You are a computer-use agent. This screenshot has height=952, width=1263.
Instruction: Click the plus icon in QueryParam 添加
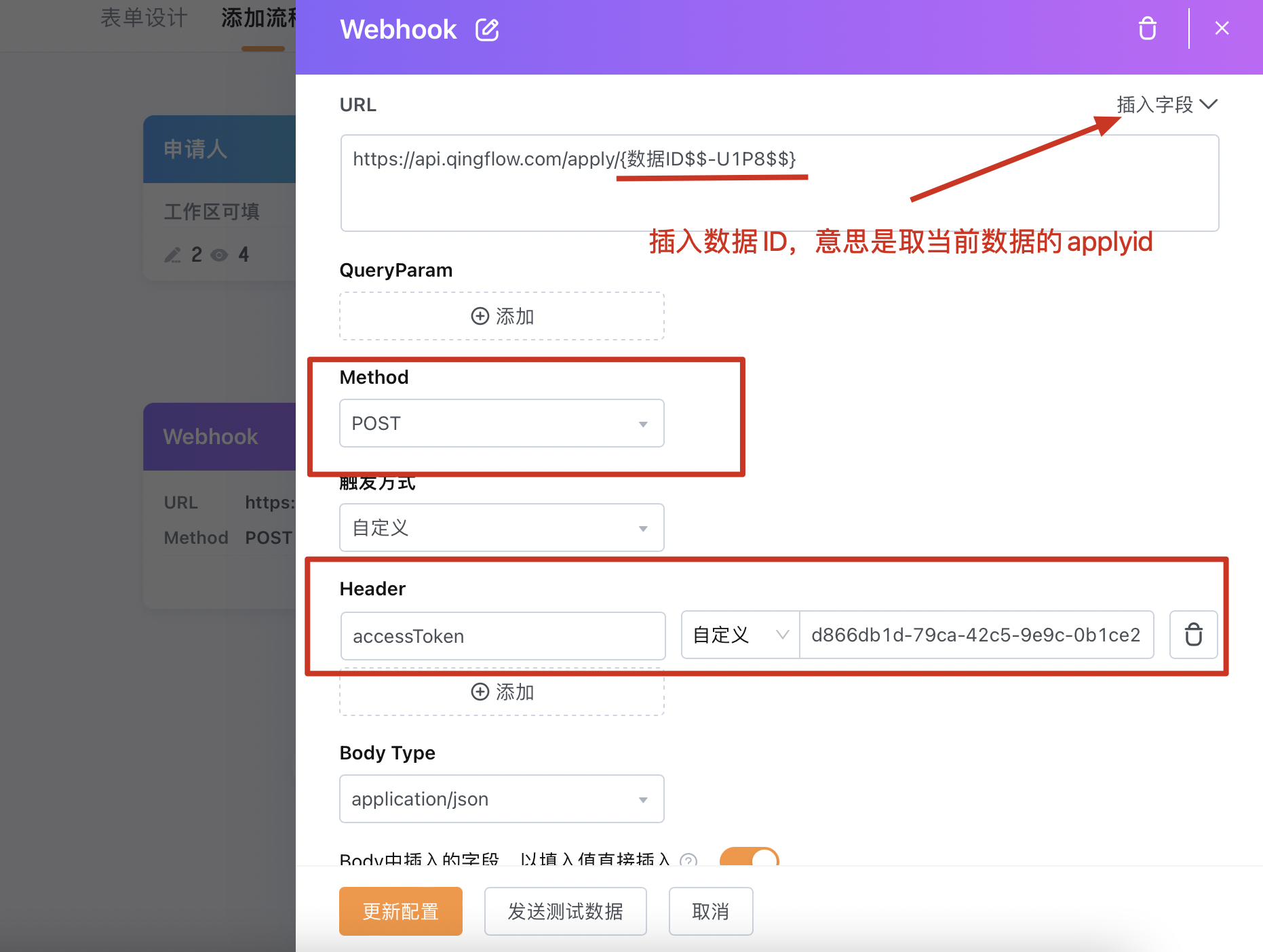tap(480, 316)
